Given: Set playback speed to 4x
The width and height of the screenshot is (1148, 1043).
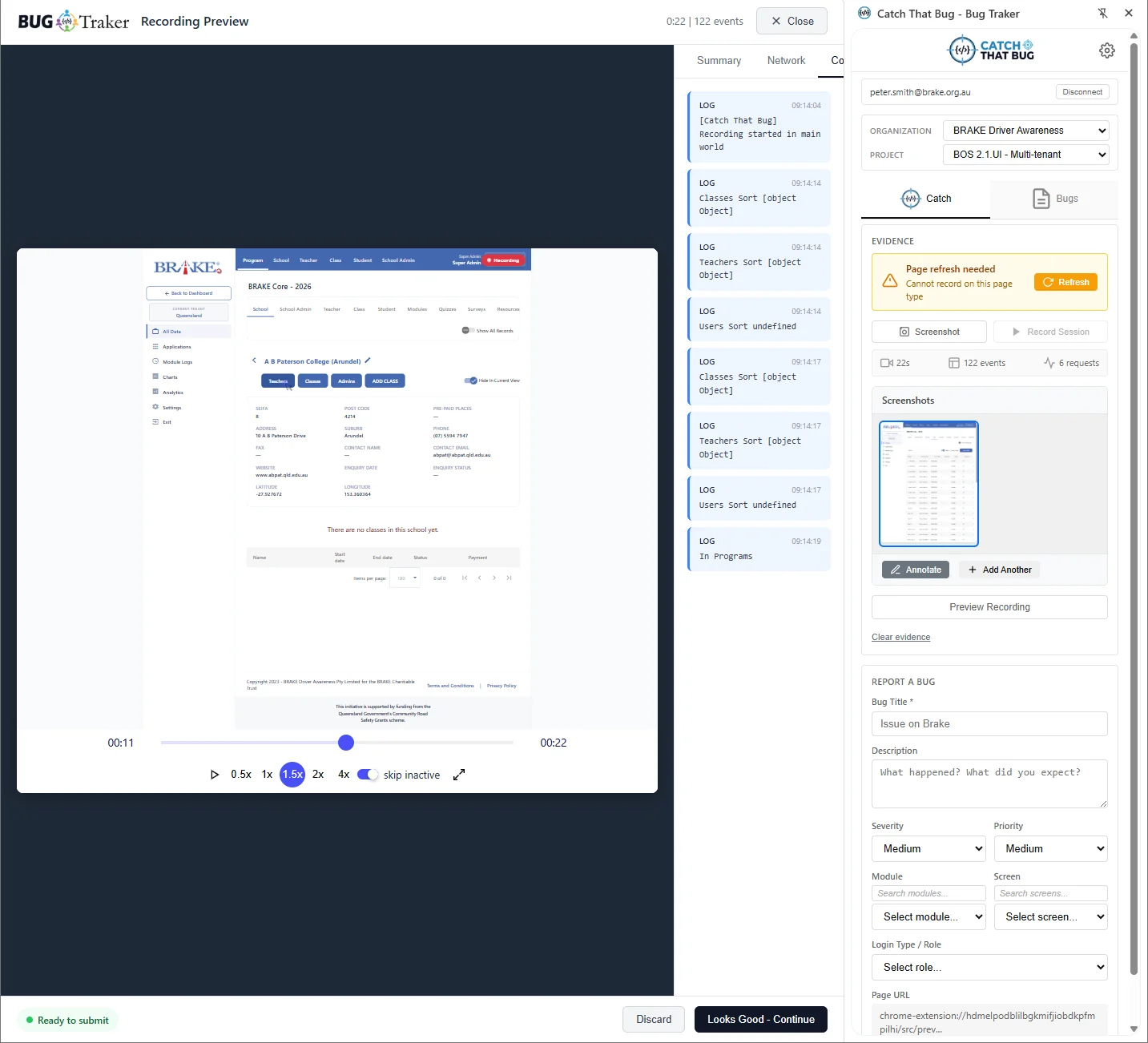Looking at the screenshot, I should coord(344,775).
